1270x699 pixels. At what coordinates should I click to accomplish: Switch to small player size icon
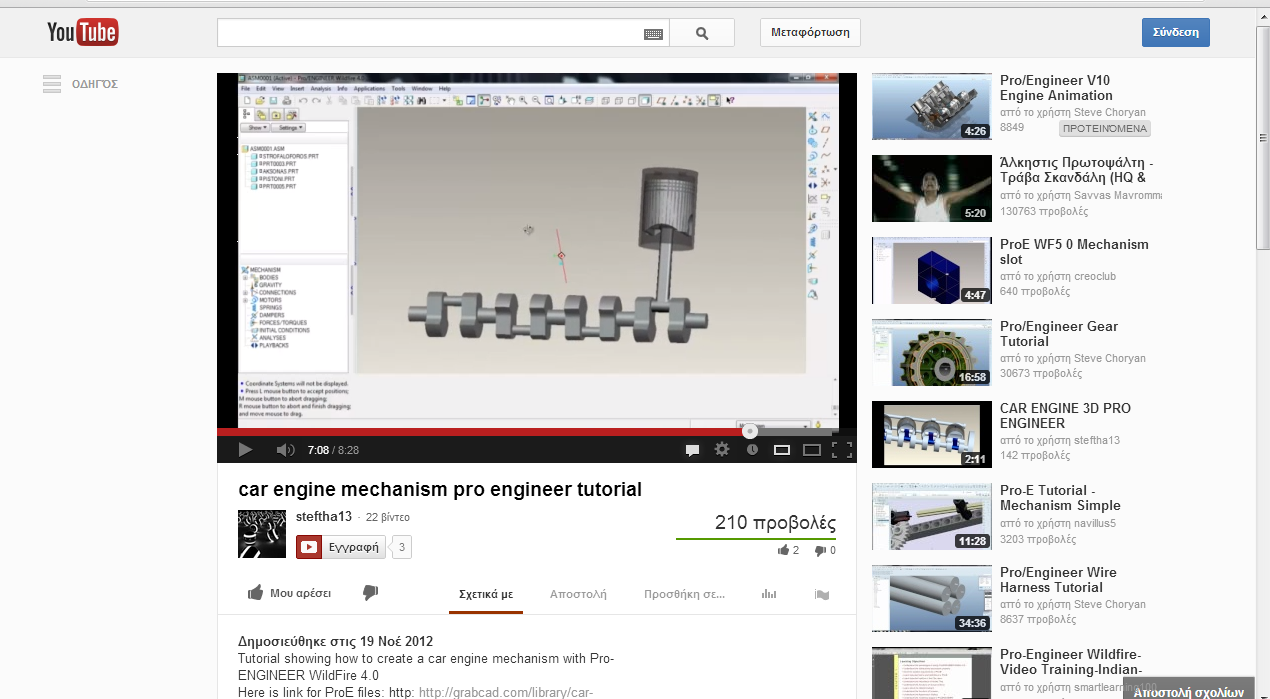click(782, 450)
